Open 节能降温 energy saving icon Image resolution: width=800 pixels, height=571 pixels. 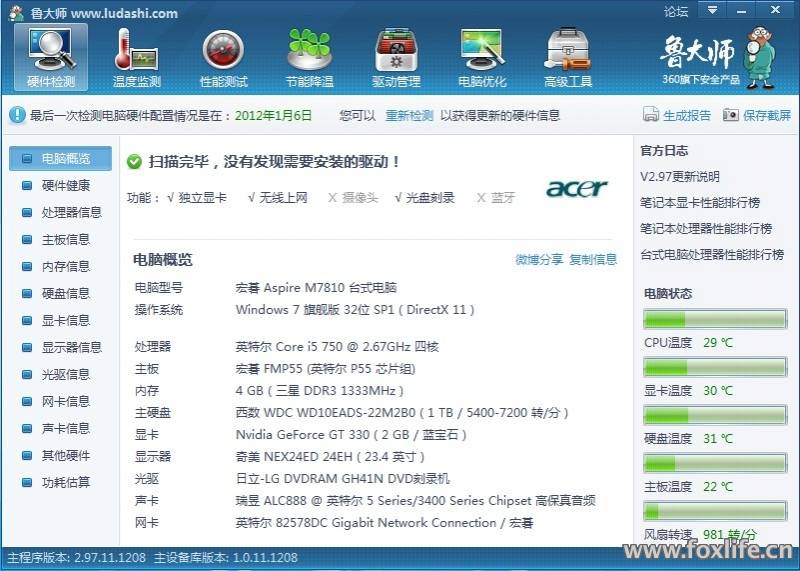(309, 56)
